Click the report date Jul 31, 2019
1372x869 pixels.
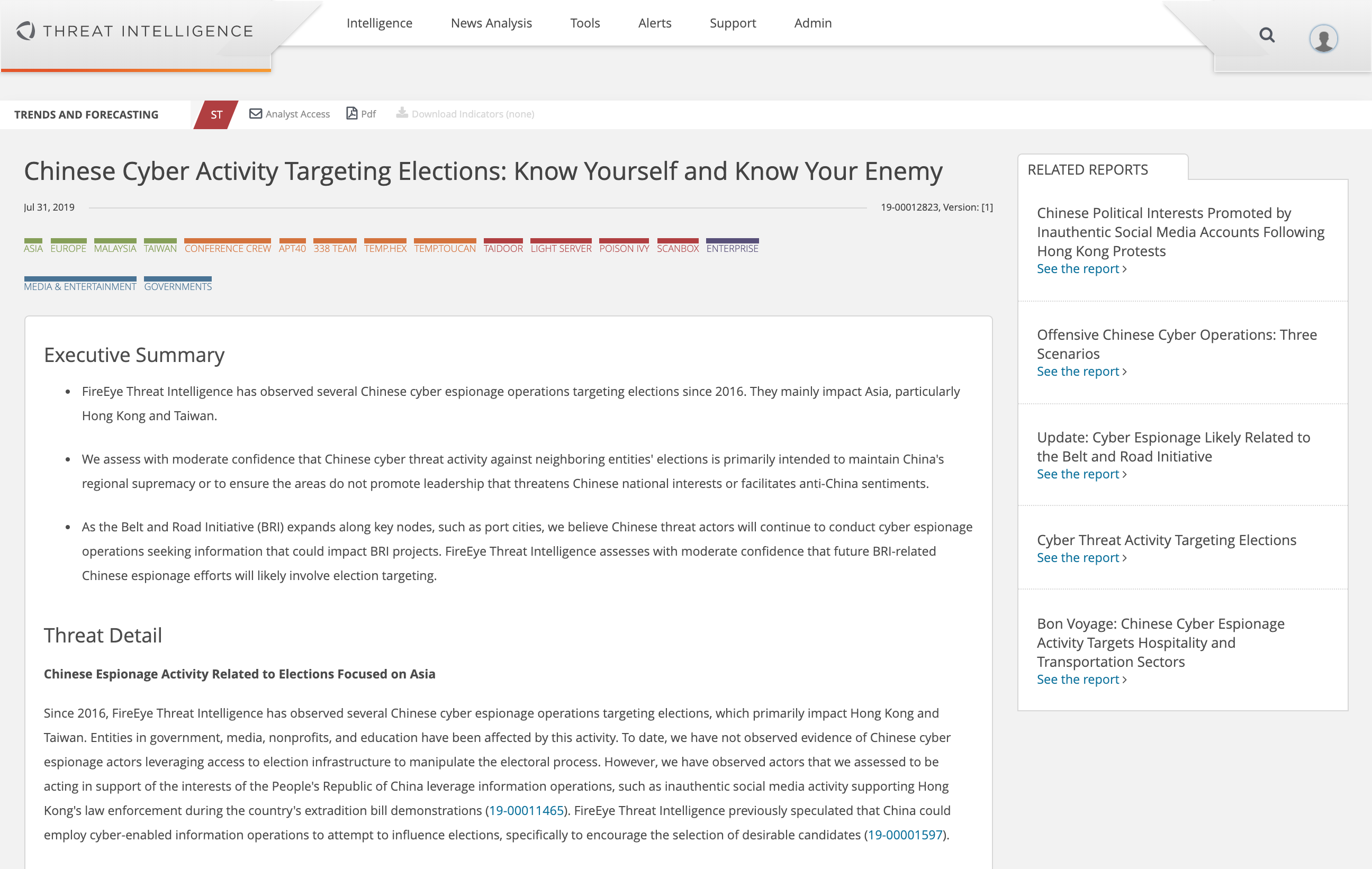pyautogui.click(x=49, y=207)
